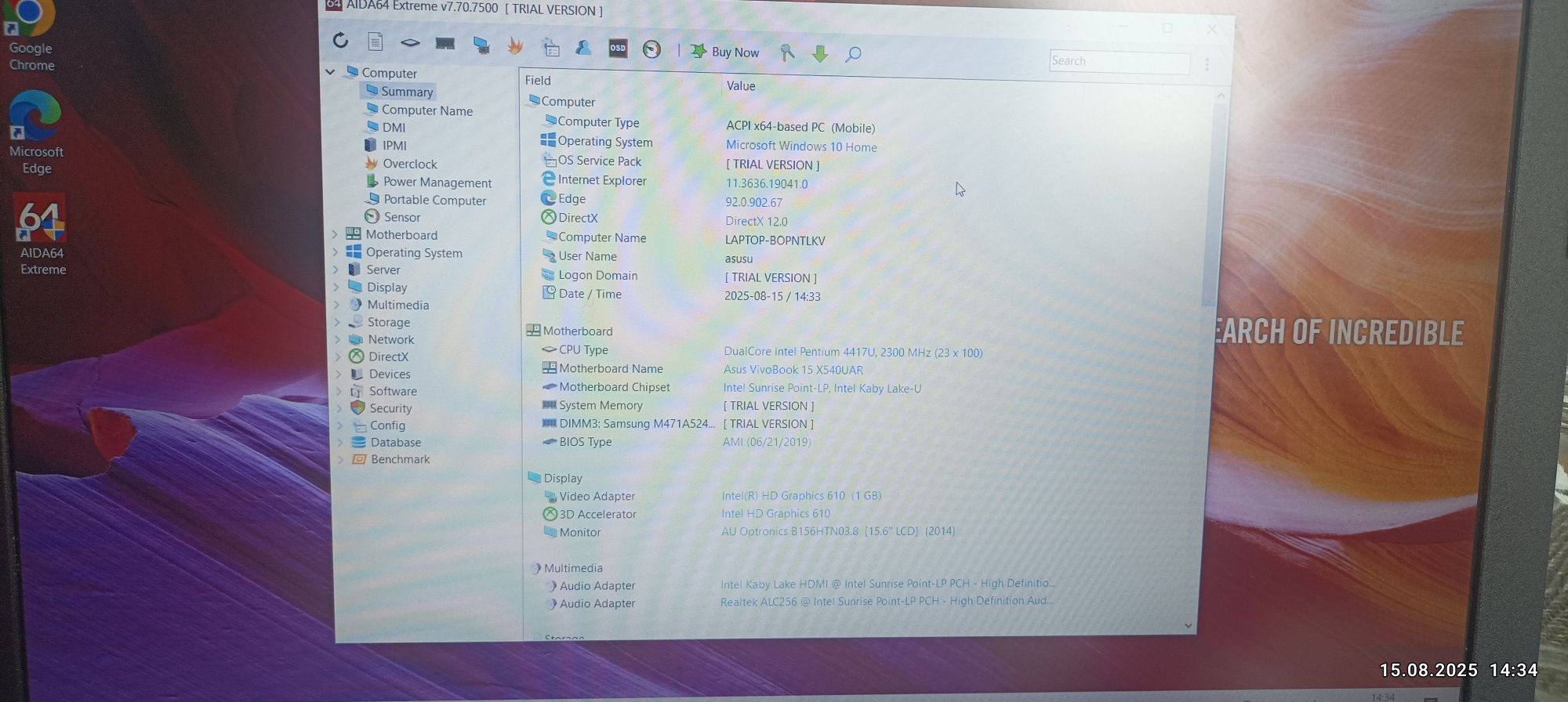Open Asus VivoBook 15 X540UAR link

(793, 370)
